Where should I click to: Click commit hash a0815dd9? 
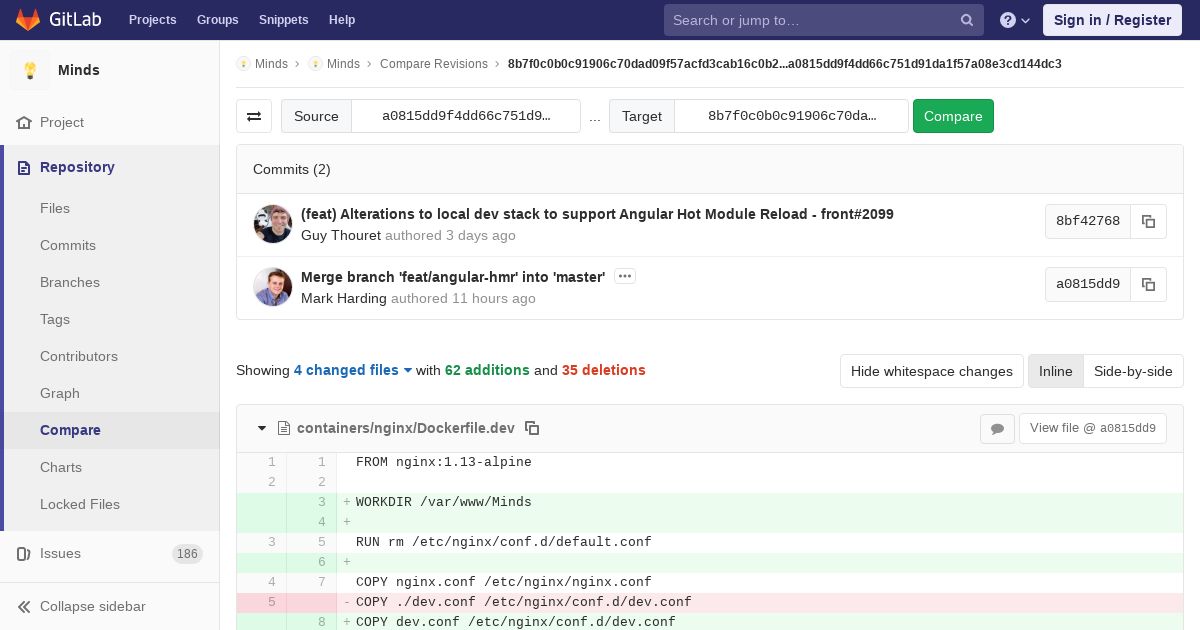click(x=1088, y=285)
